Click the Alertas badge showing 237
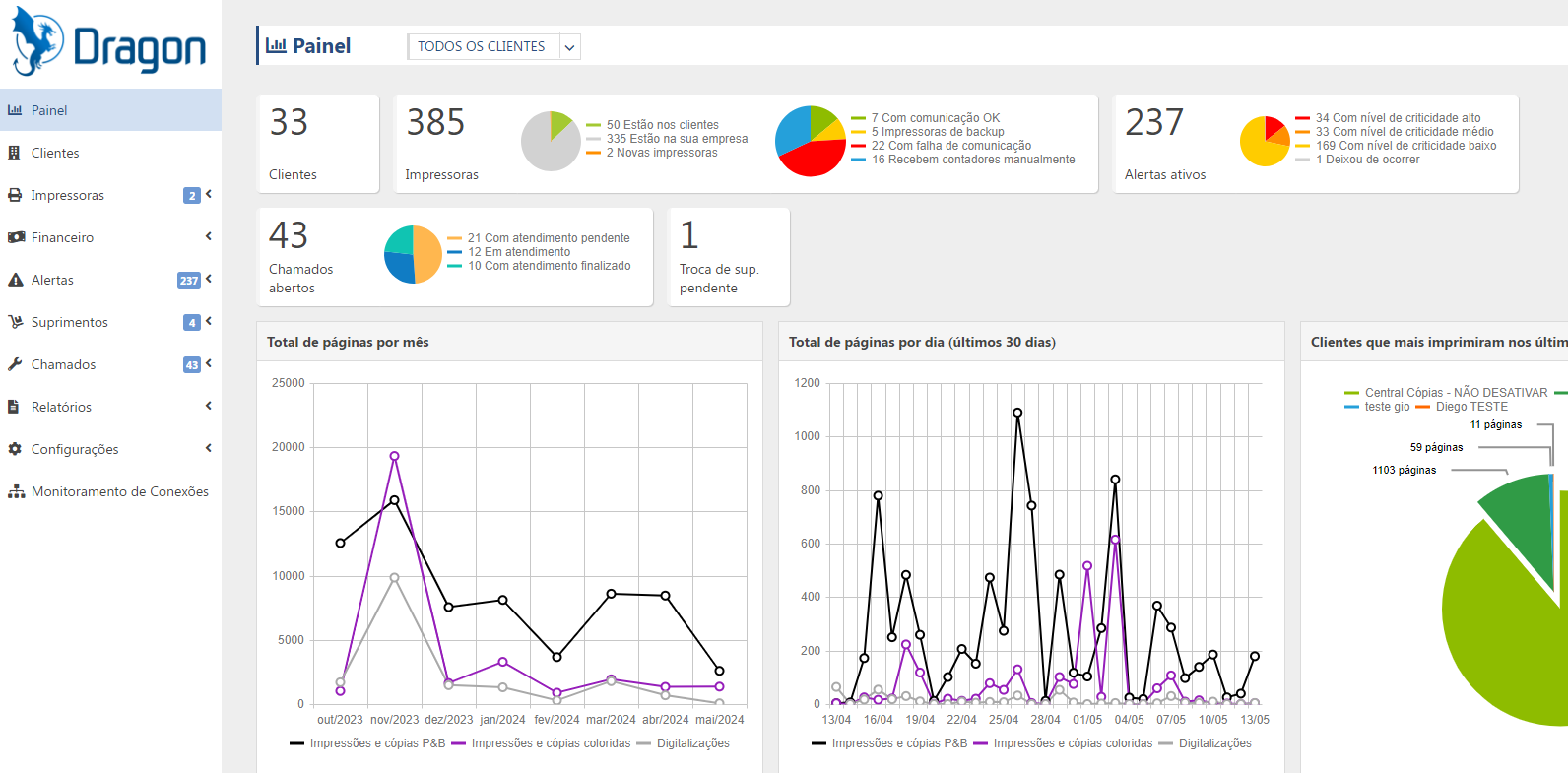The image size is (1568, 773). point(189,280)
